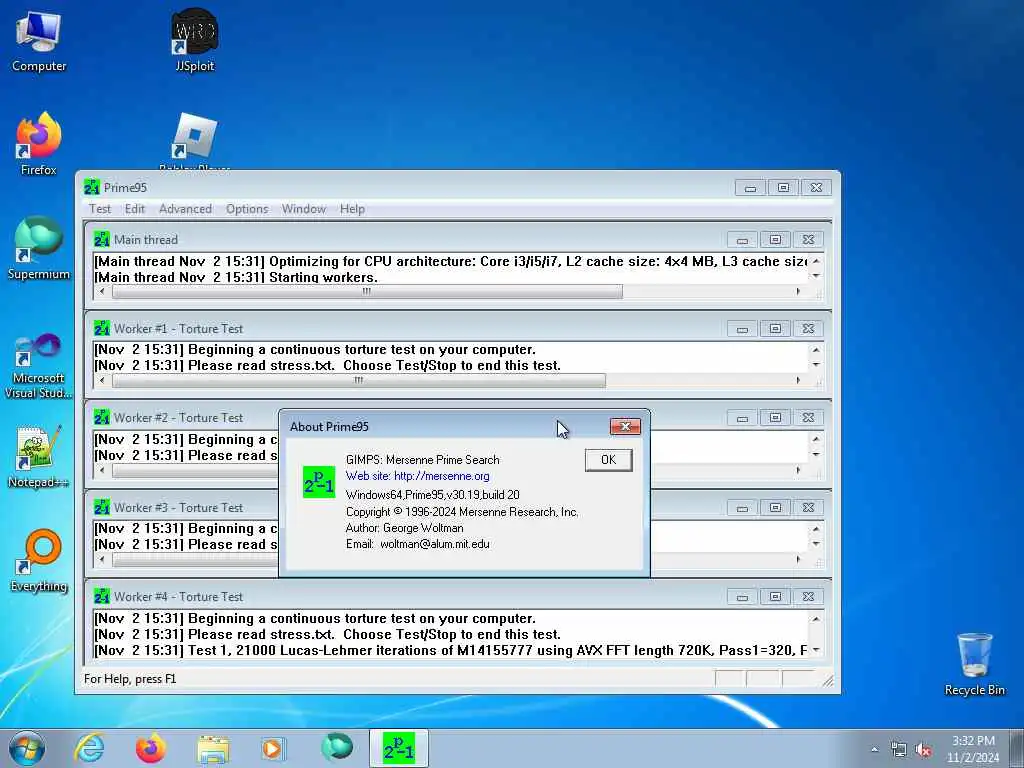
Task: Click the green 2^P-1 logo in About dialog
Action: [x=319, y=482]
